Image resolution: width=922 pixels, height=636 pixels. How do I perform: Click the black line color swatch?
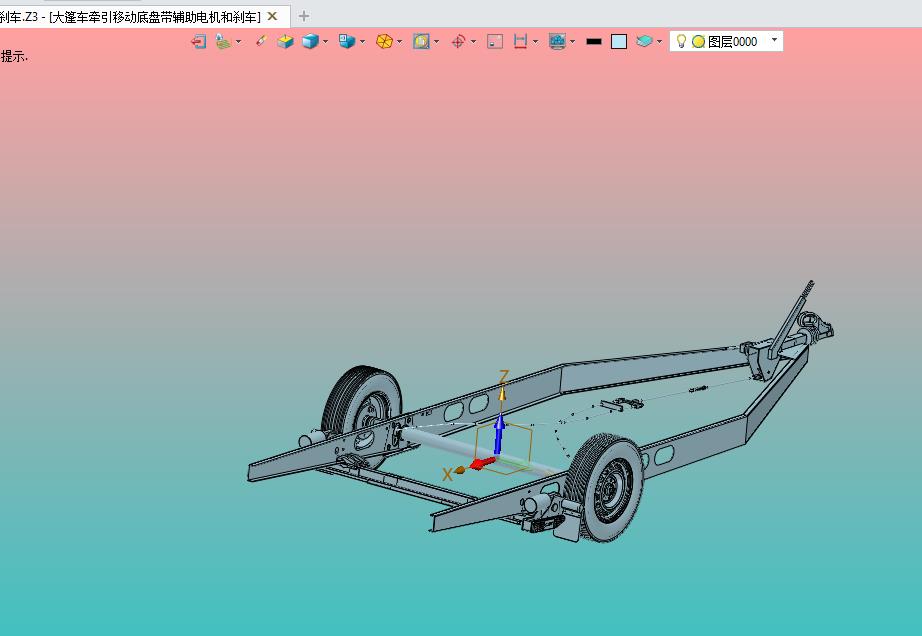pyautogui.click(x=594, y=42)
